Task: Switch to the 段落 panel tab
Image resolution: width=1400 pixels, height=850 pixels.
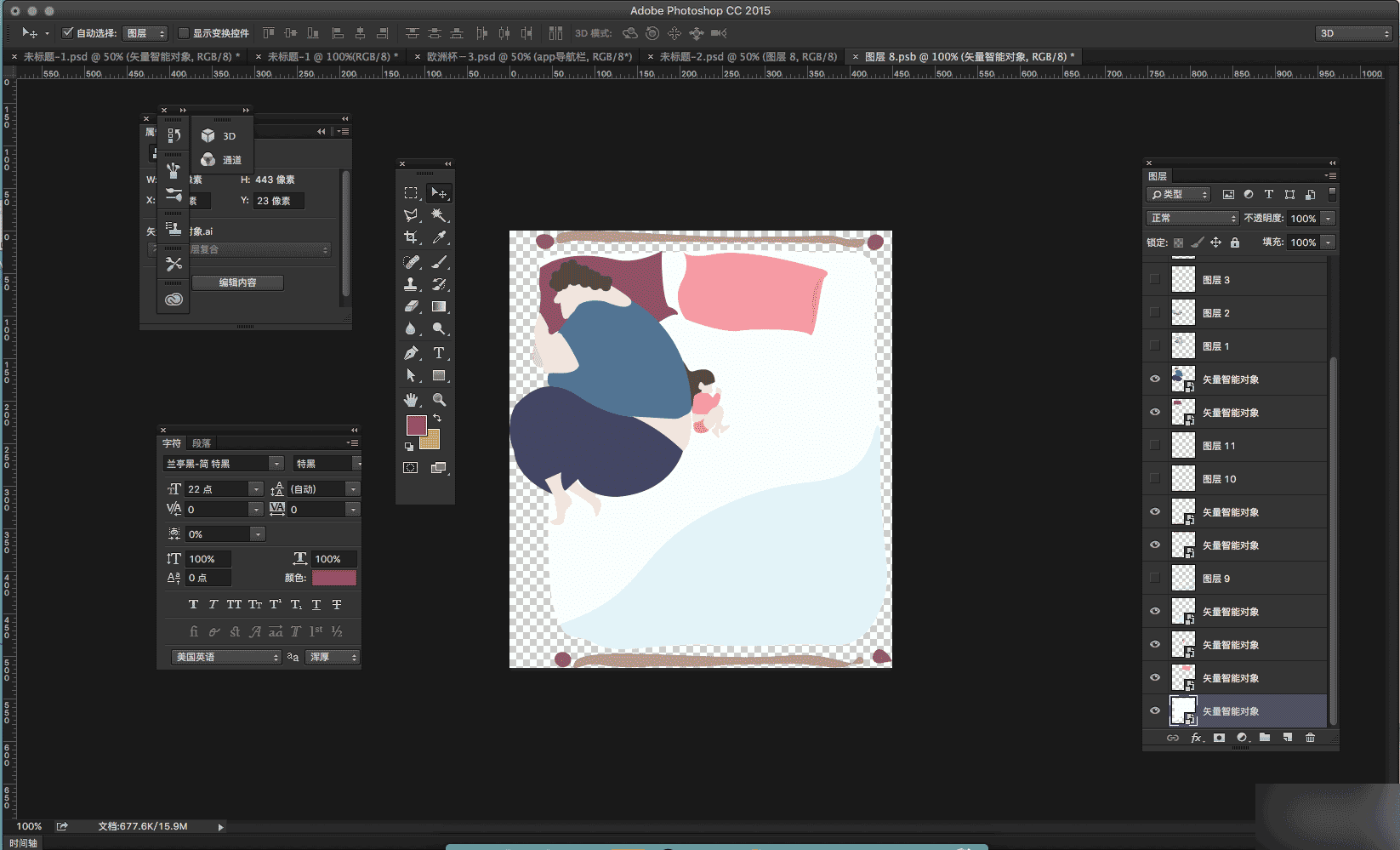Action: click(x=201, y=443)
